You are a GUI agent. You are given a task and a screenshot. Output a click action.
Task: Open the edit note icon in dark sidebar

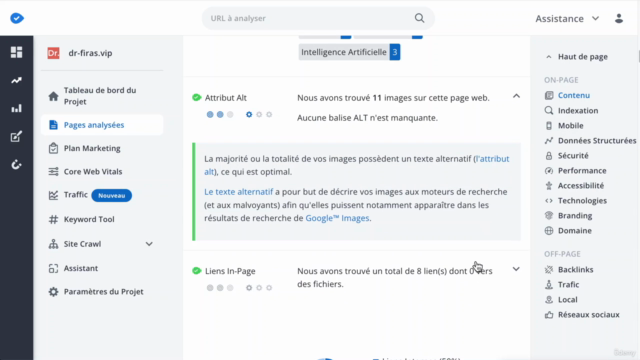(16, 136)
